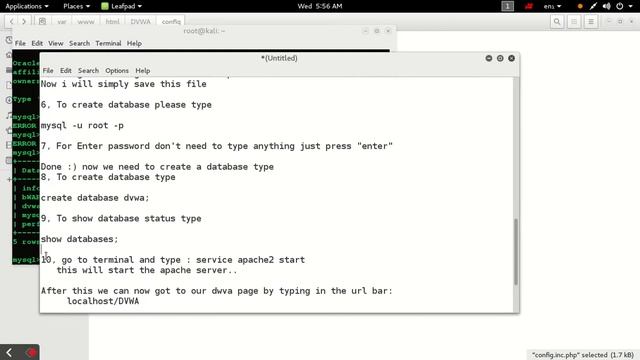Click line 'show databases;'
Viewport: 640px width, 360px height.
[79, 239]
